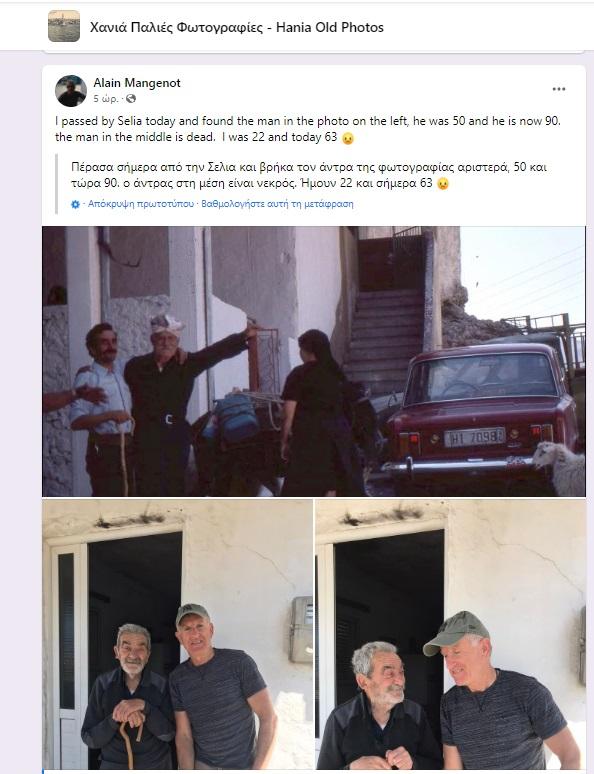
Task: Open the photo of the man holding a cane
Action: pos(177,634)
